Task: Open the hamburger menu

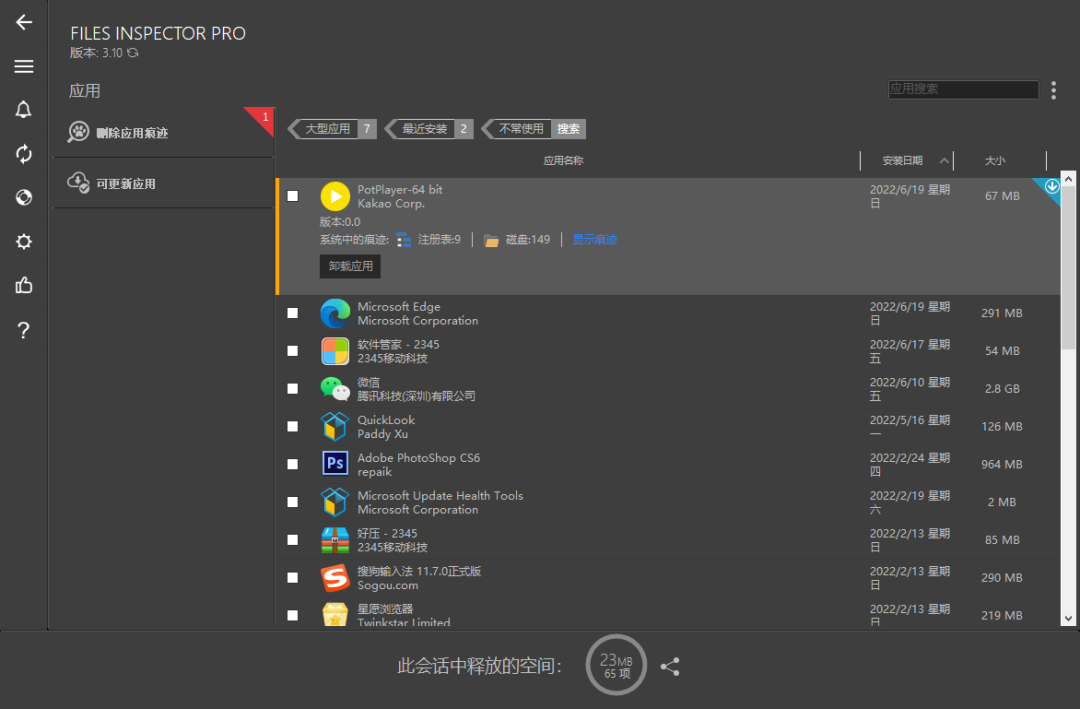Action: tap(23, 66)
